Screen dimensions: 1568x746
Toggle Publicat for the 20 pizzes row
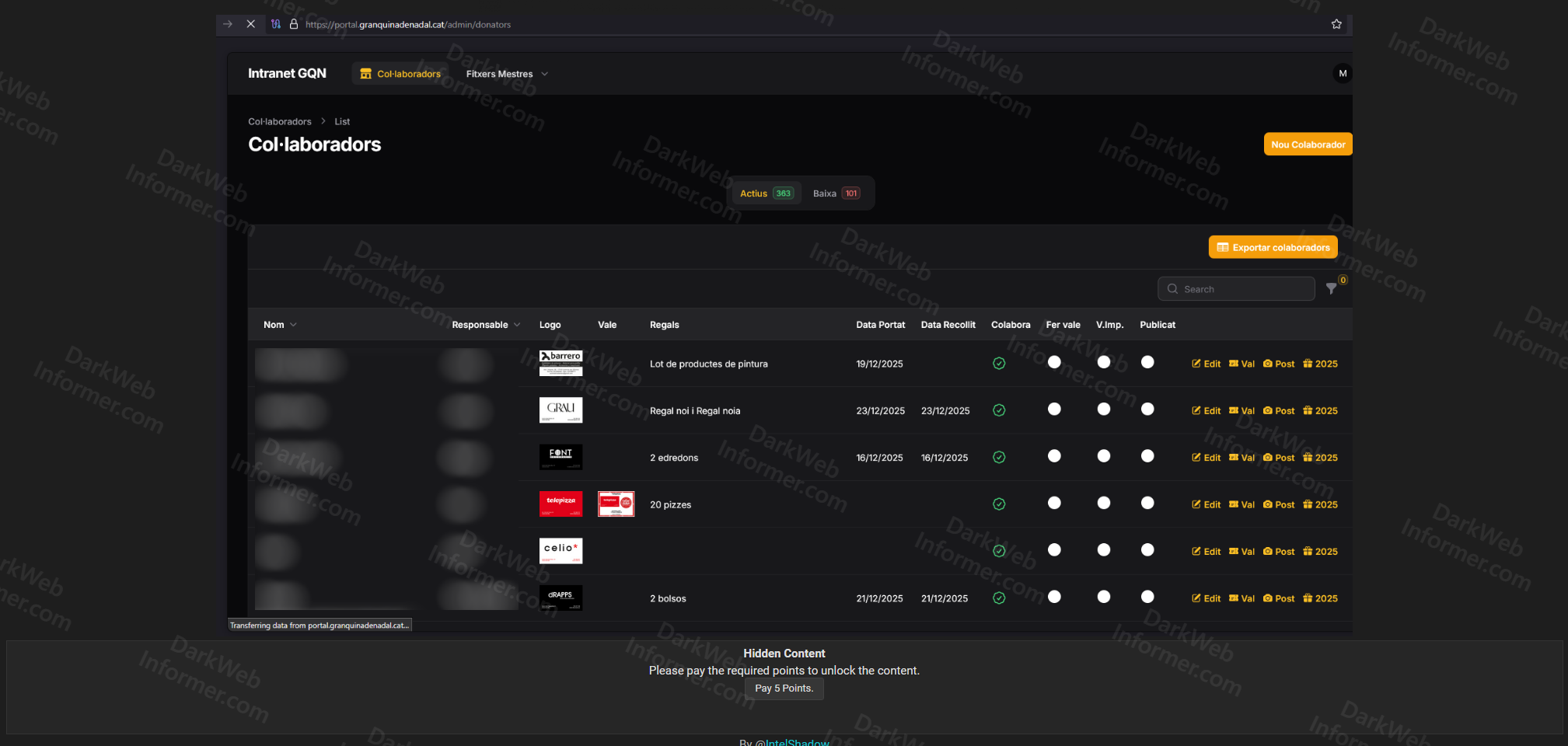(x=1147, y=503)
